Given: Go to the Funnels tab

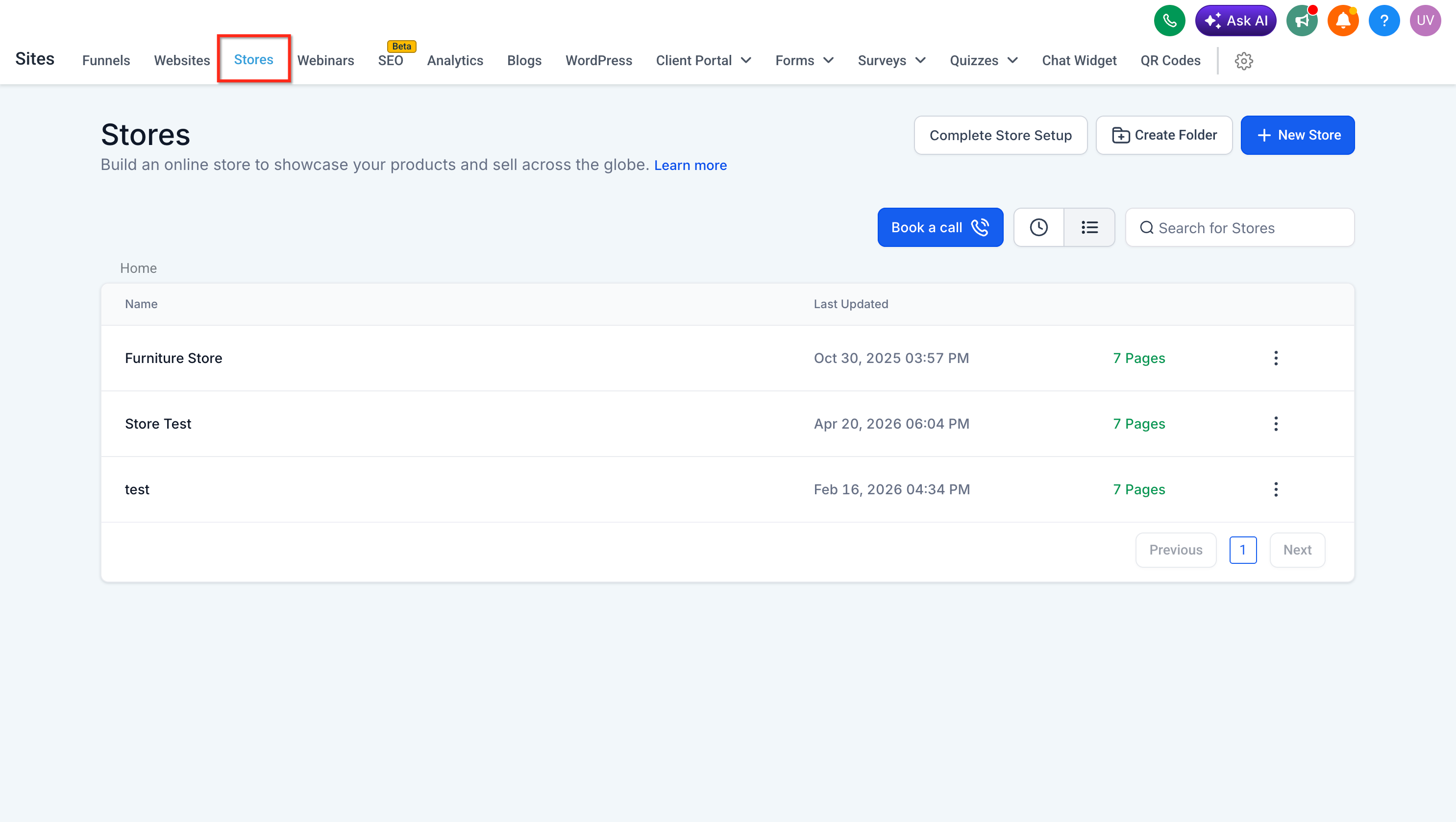Looking at the screenshot, I should (106, 60).
